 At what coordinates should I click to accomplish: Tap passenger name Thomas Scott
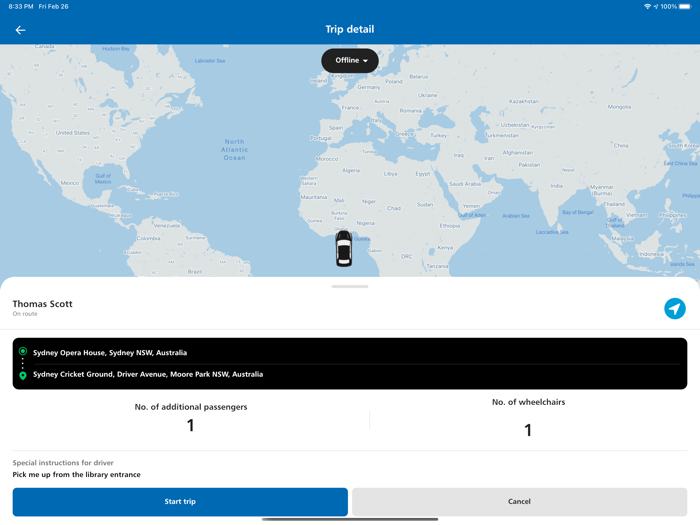(42, 304)
